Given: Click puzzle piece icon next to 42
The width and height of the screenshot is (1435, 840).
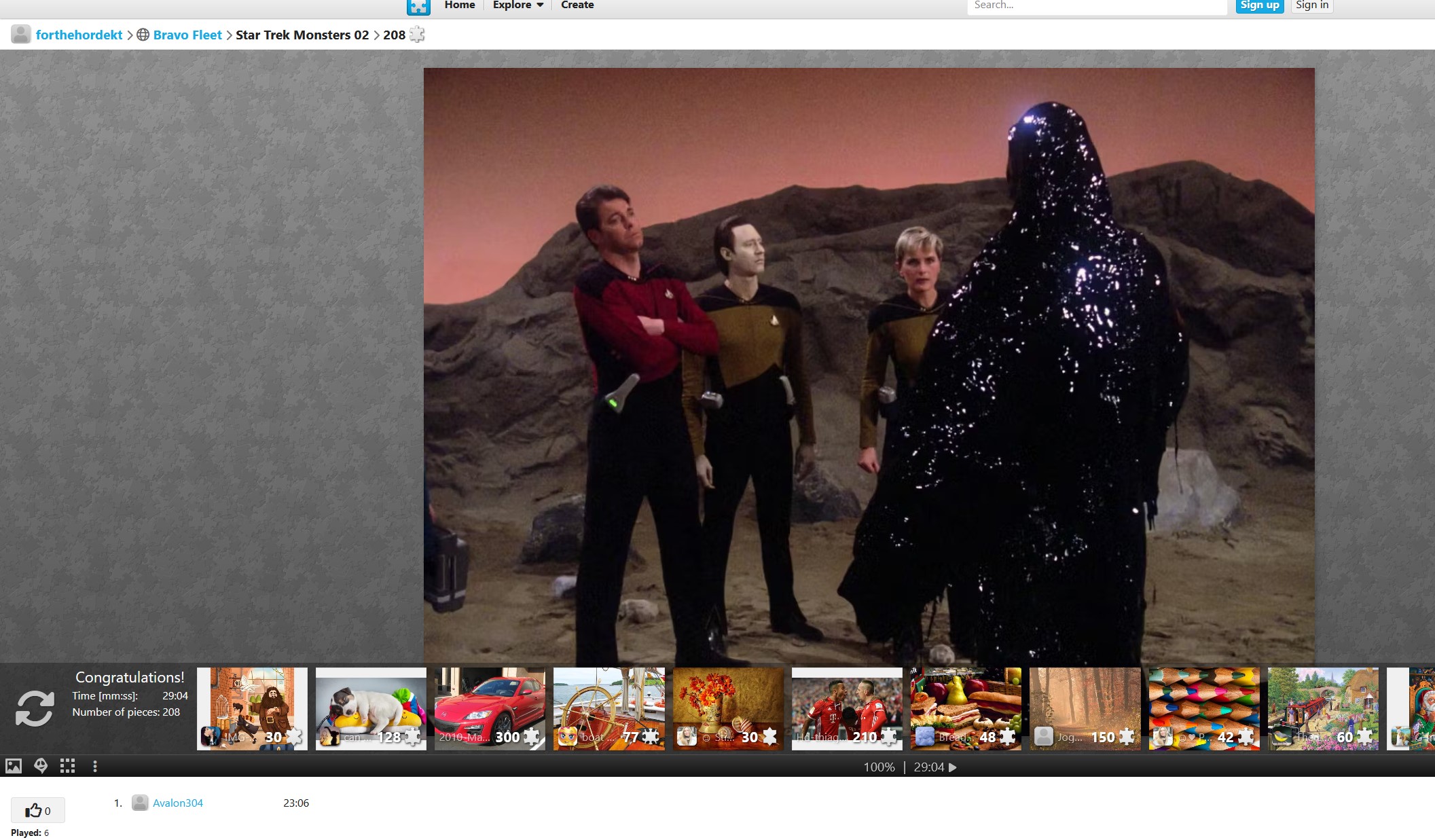Looking at the screenshot, I should 1246,736.
